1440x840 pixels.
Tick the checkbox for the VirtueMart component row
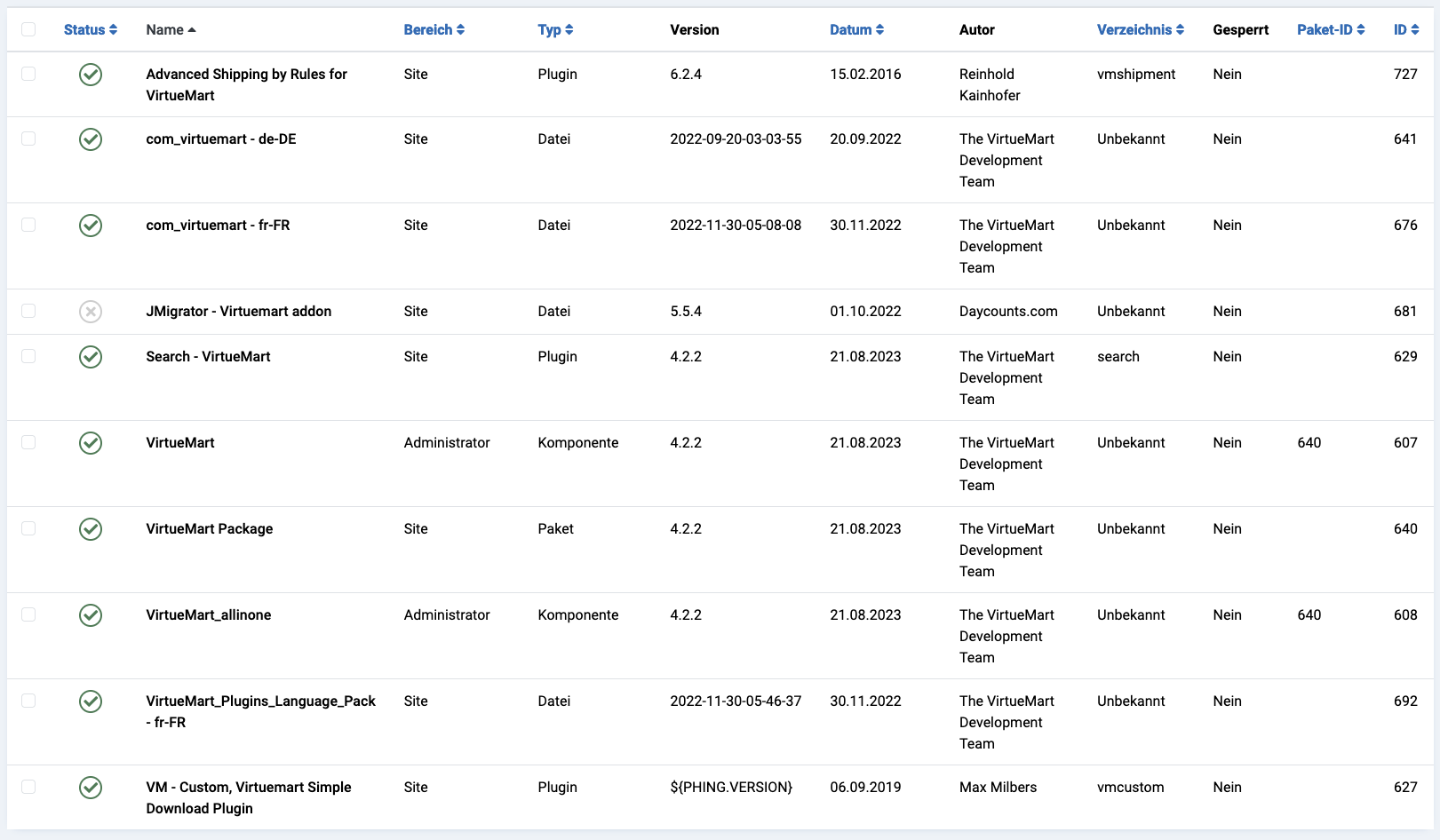pos(28,442)
